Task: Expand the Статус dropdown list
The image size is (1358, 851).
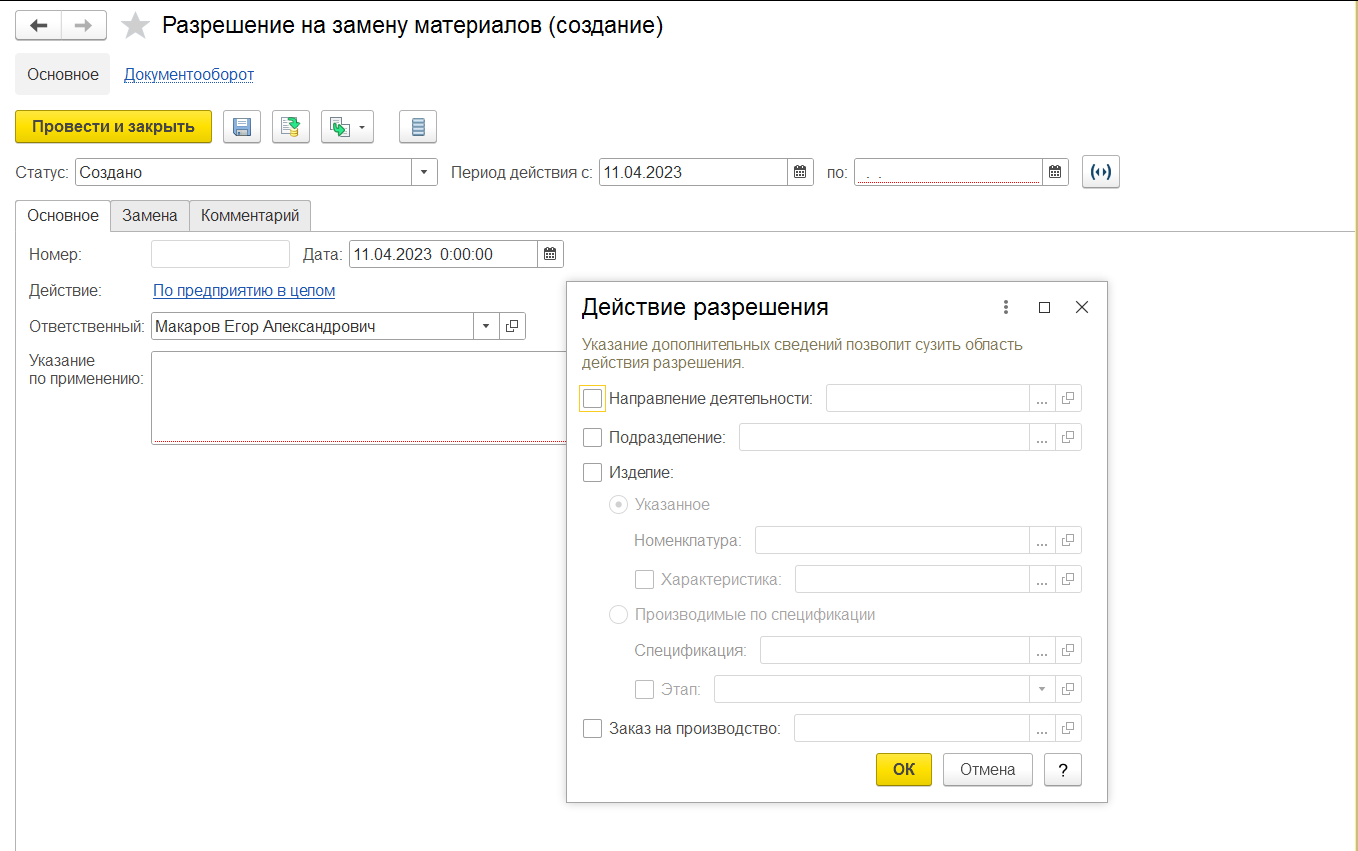Action: tap(425, 172)
